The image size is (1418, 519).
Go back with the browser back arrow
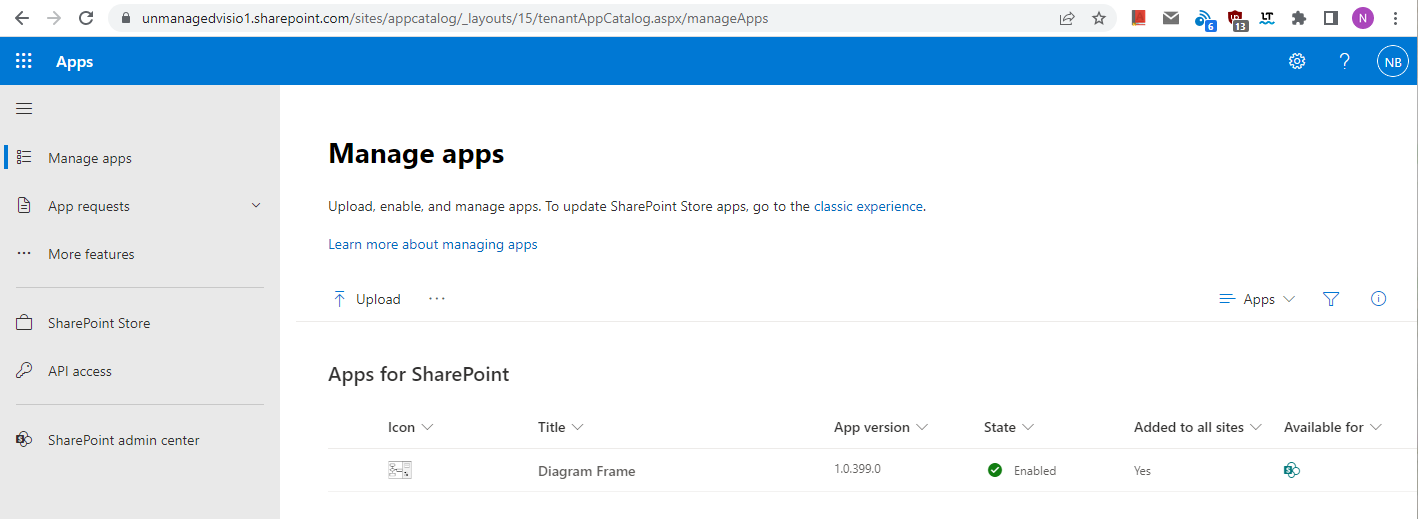(x=22, y=18)
